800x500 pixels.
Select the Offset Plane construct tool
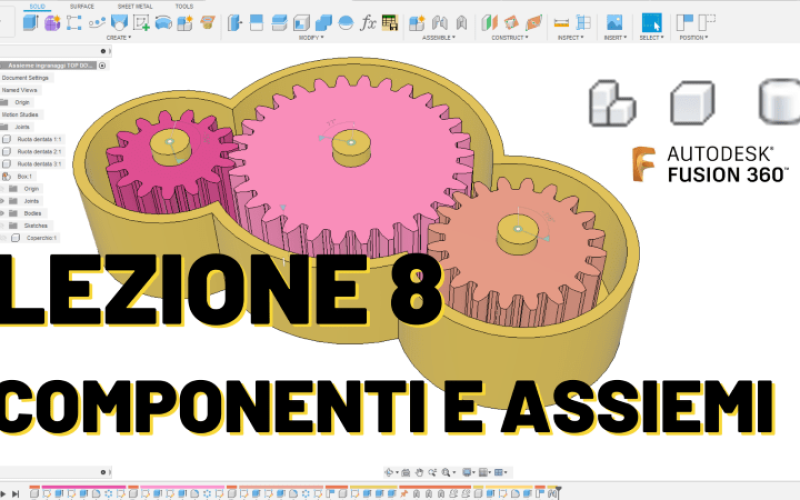[489, 23]
